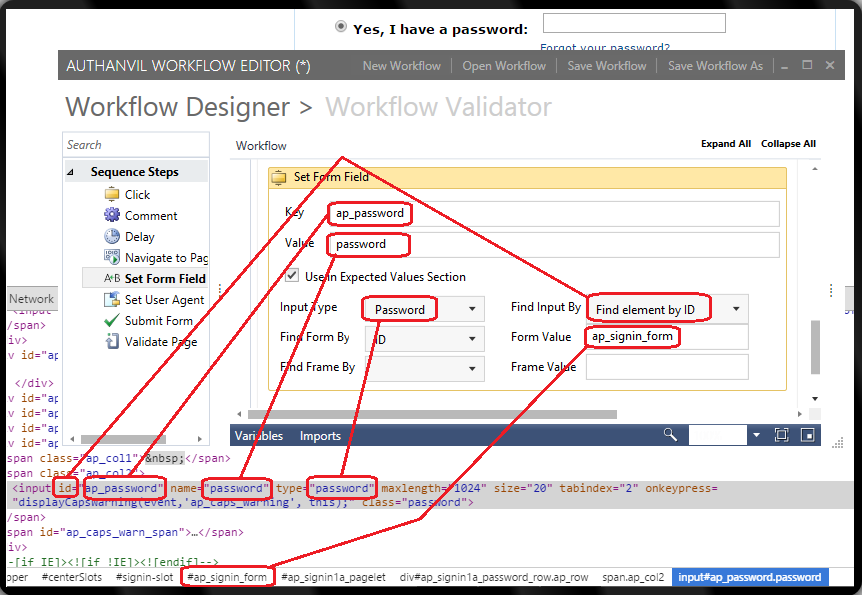
Task: Choose Open Workflow in title bar
Action: 504,66
